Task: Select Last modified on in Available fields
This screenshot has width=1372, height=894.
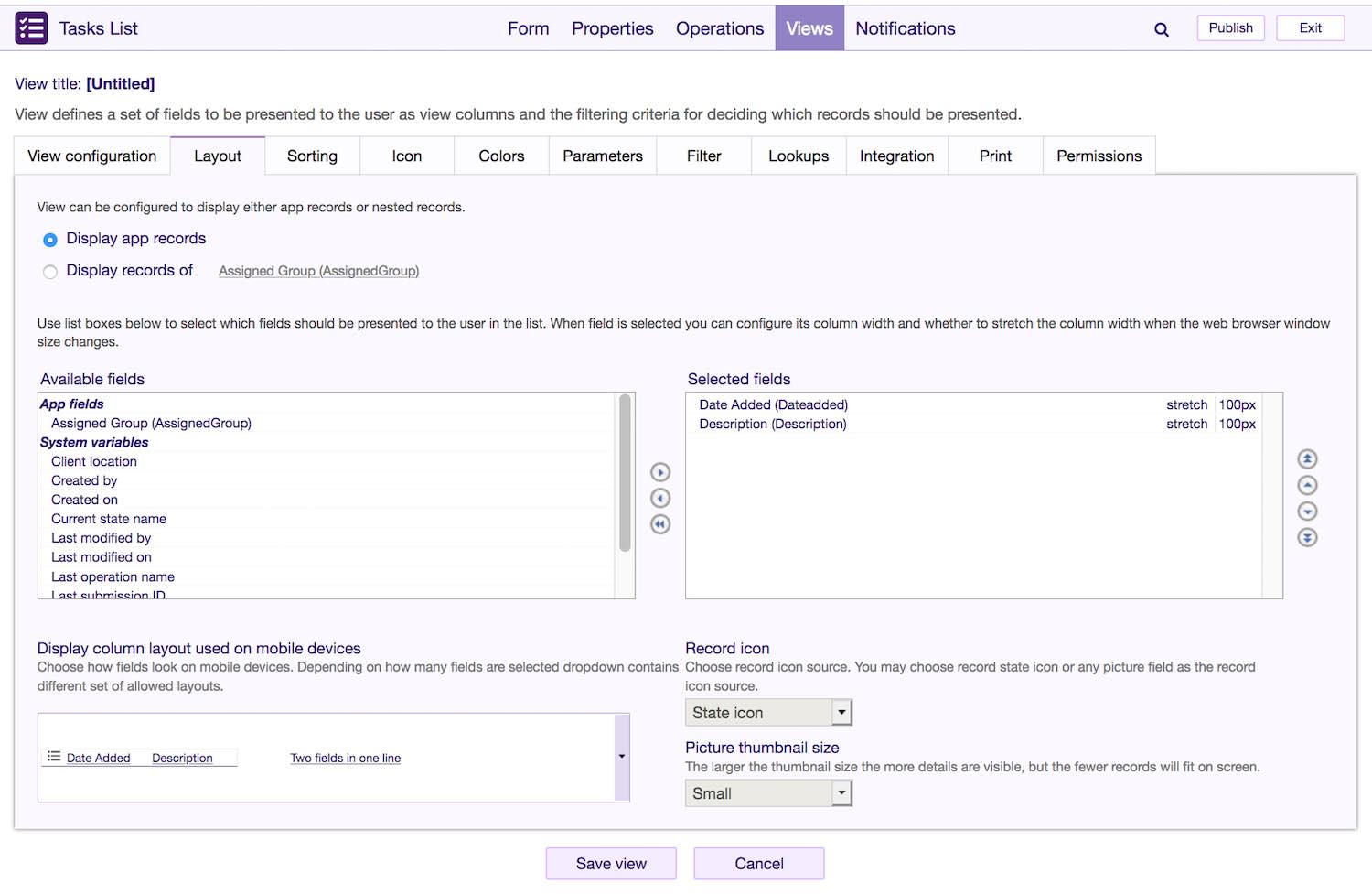Action: coord(102,557)
